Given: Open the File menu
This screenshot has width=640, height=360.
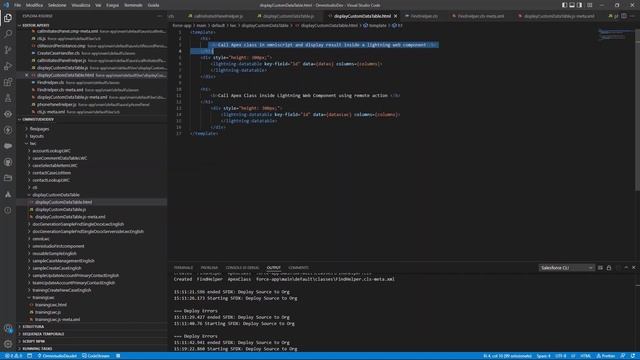Looking at the screenshot, I should (17, 5).
